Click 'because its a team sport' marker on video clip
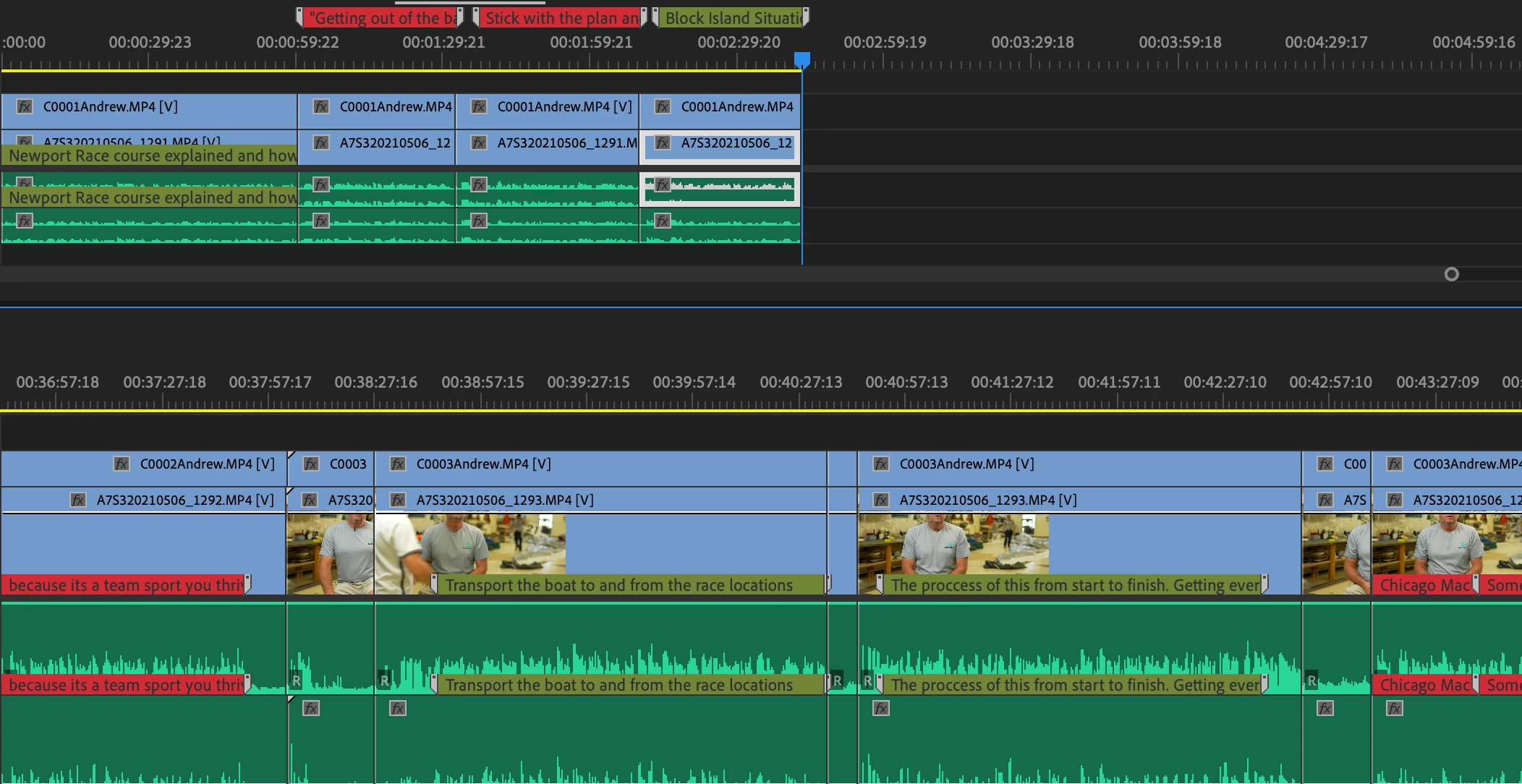The height and width of the screenshot is (784, 1522). coord(127,584)
